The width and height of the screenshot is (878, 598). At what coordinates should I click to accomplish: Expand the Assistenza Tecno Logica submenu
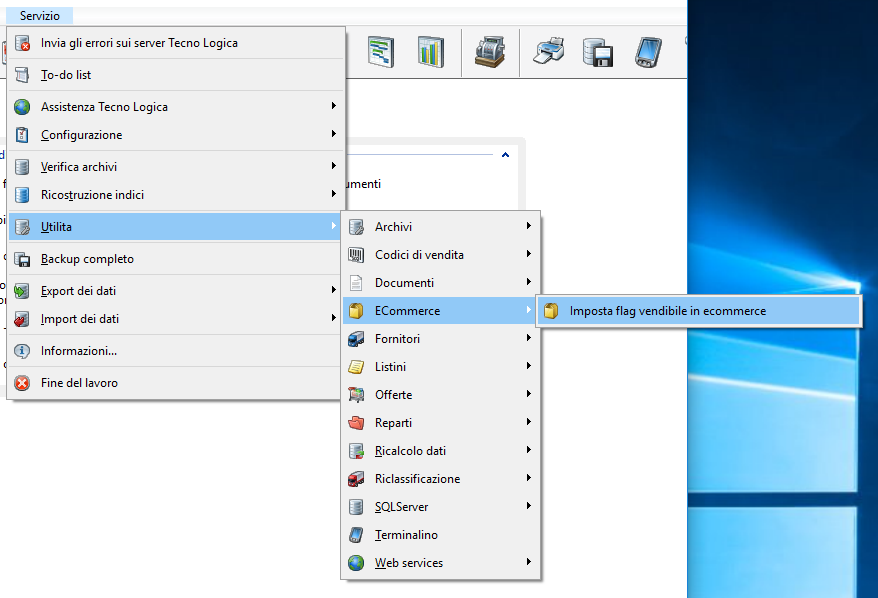click(x=104, y=107)
